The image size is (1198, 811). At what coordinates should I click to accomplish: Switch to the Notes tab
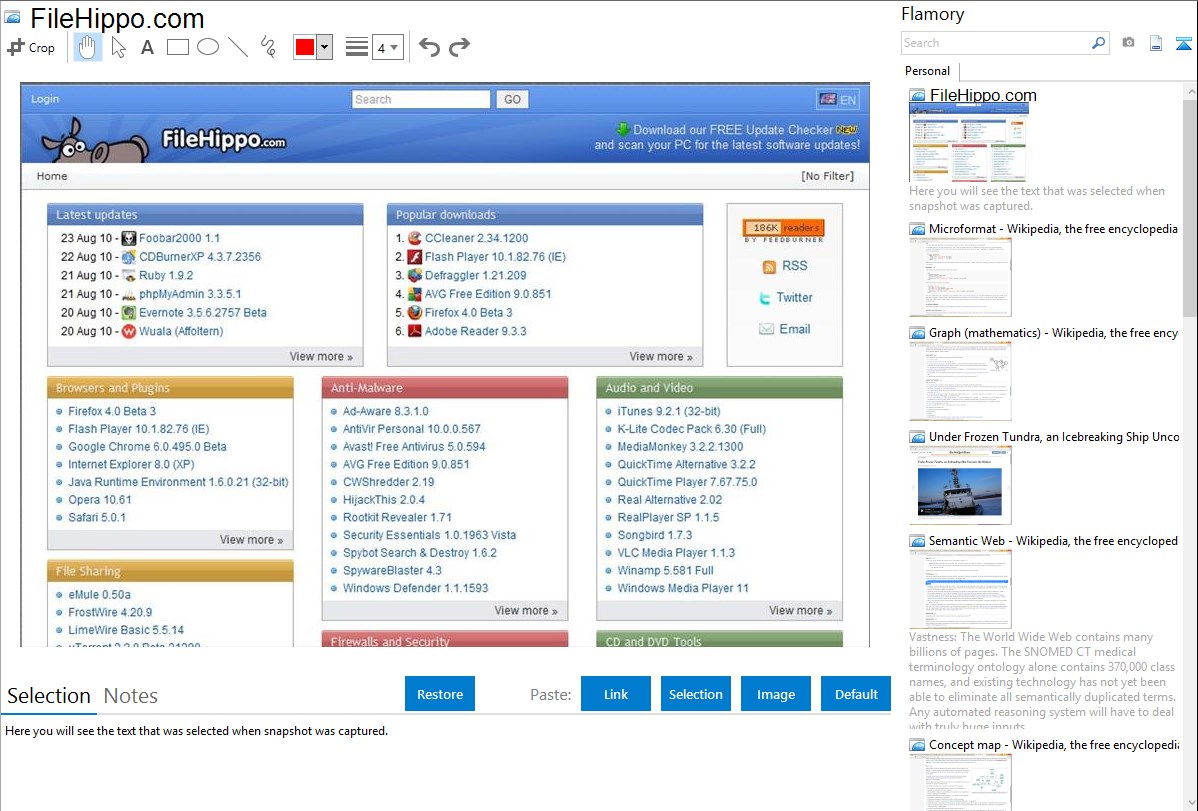click(131, 696)
